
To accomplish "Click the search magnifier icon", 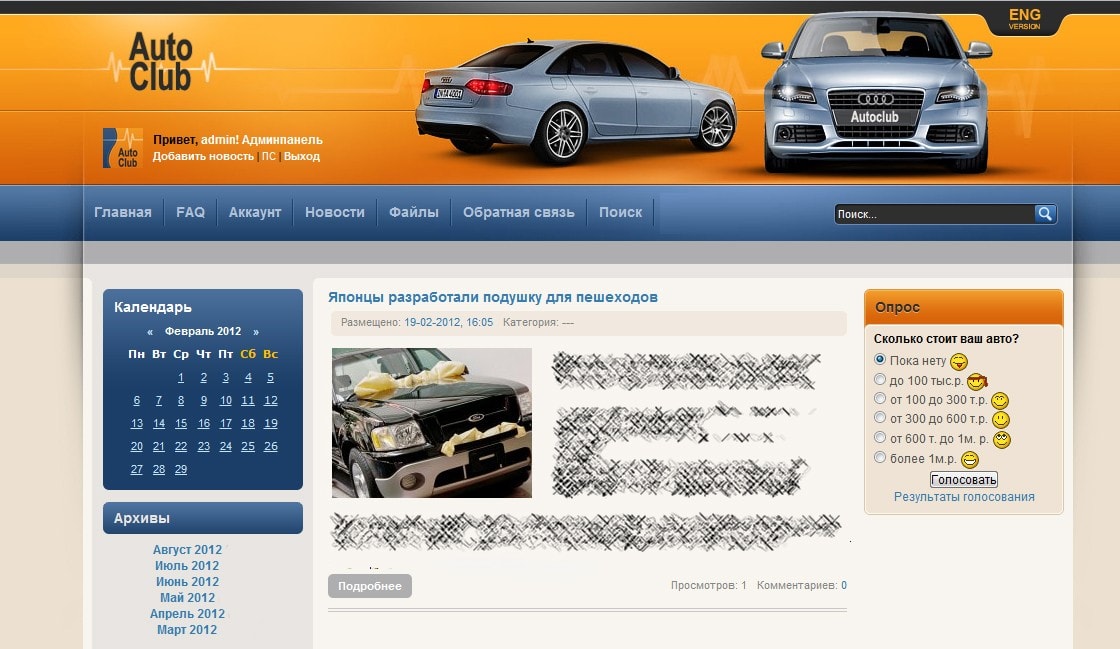I will point(1045,213).
